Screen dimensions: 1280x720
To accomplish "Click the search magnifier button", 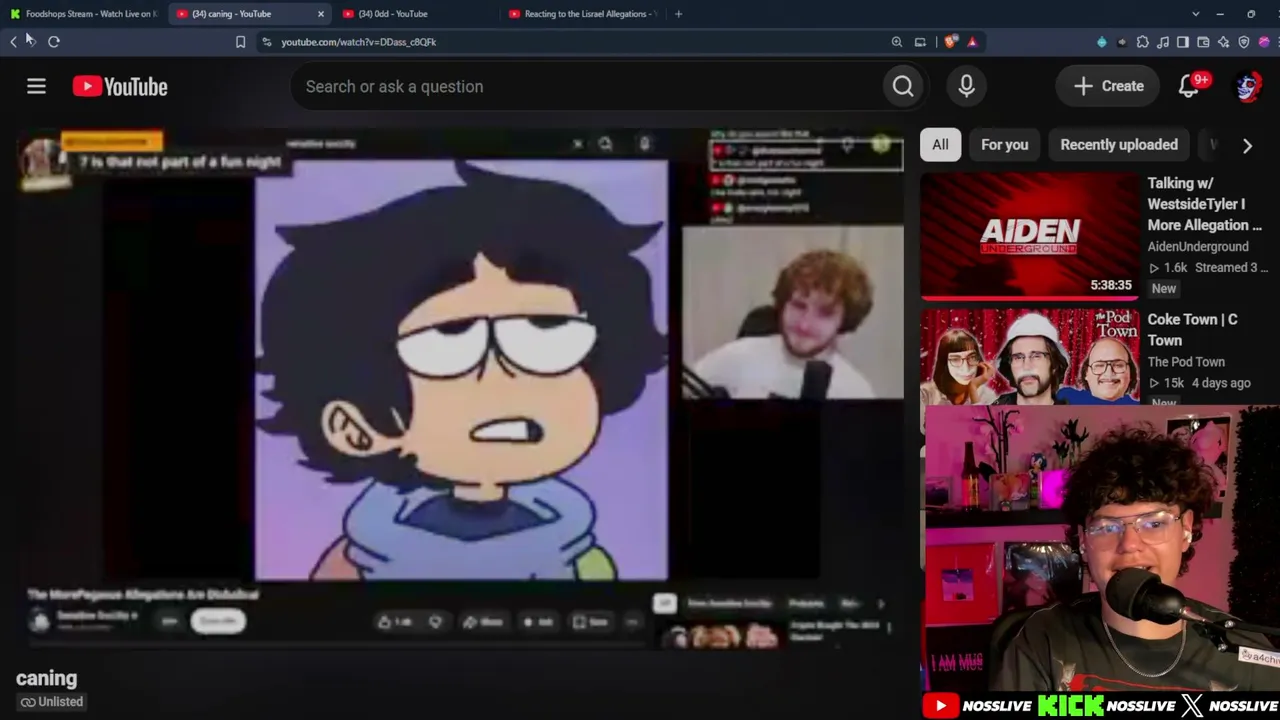I will [x=903, y=86].
